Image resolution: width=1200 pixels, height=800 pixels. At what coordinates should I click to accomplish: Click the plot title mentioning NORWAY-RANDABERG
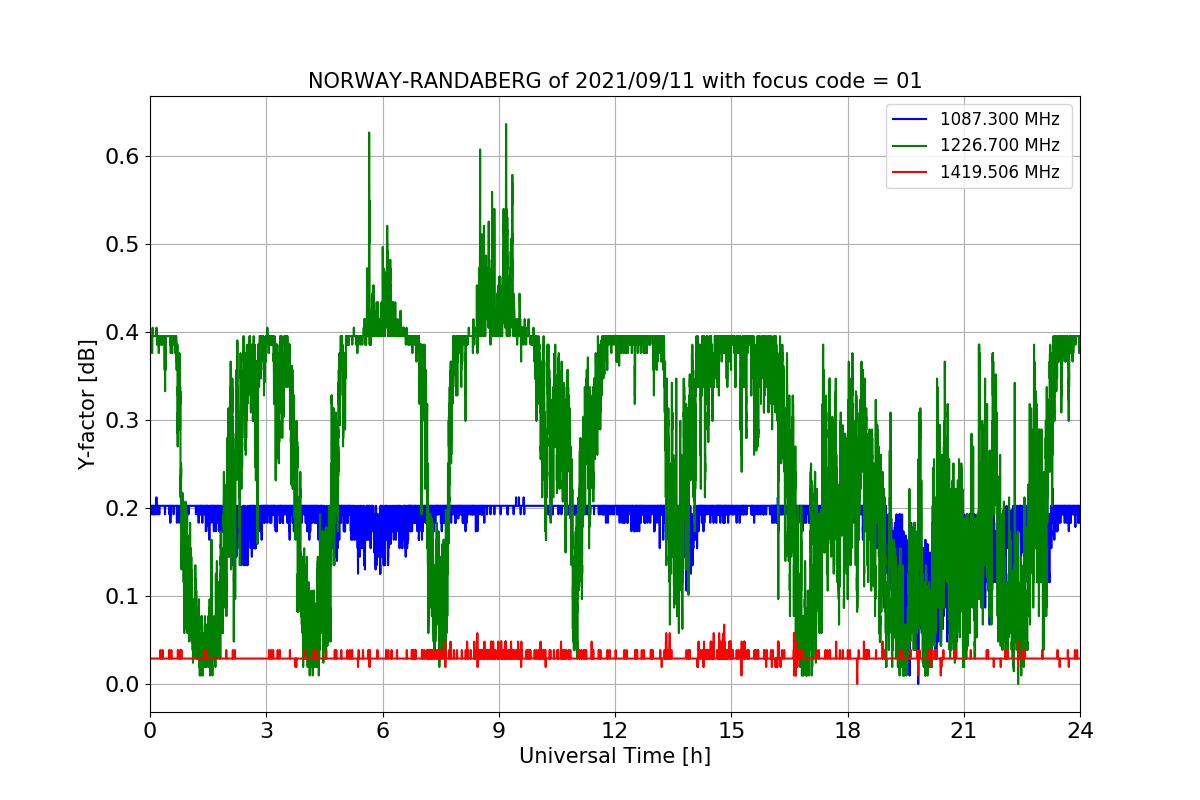pos(615,81)
